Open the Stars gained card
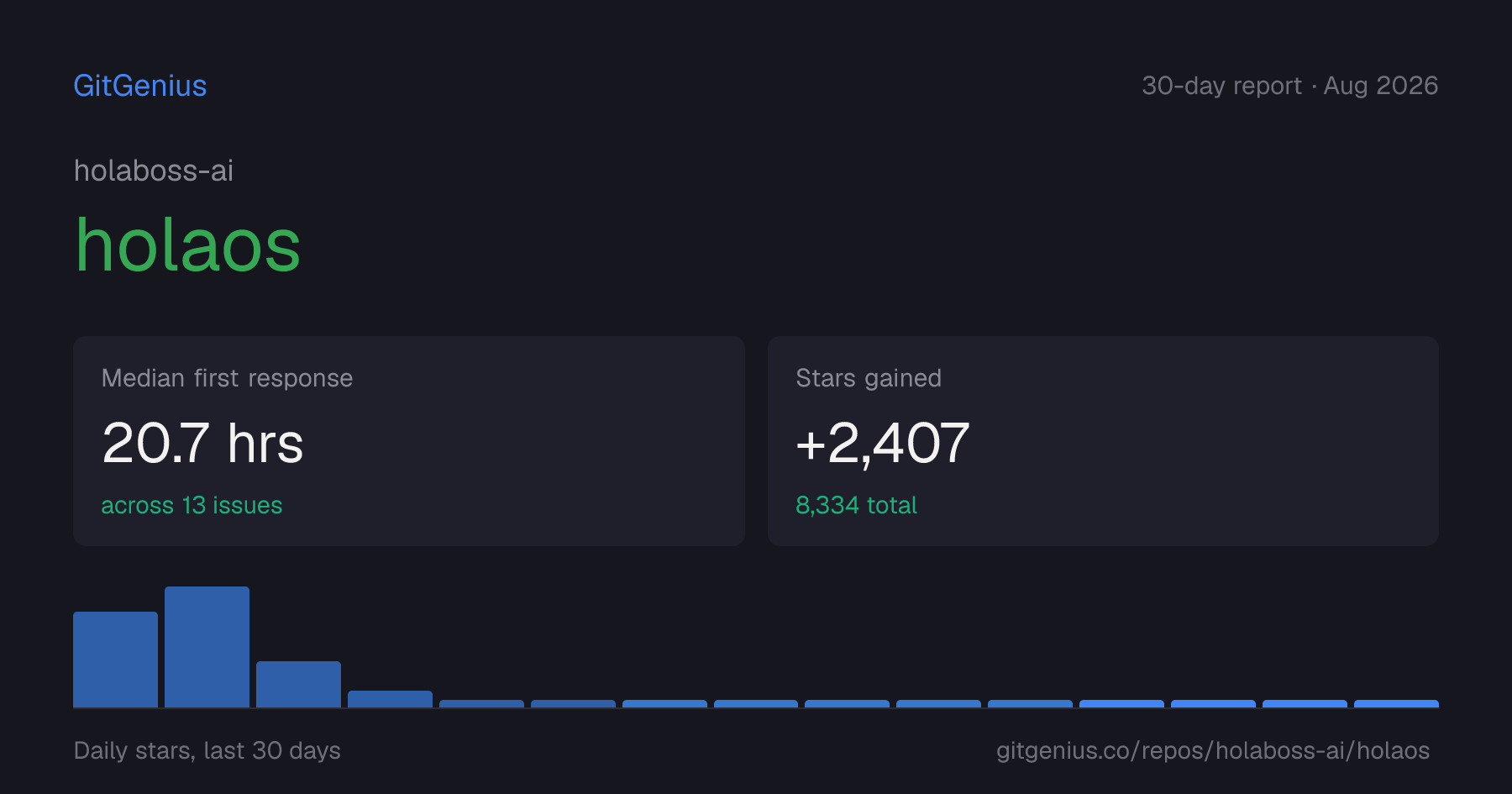Image resolution: width=1512 pixels, height=794 pixels. click(1103, 441)
